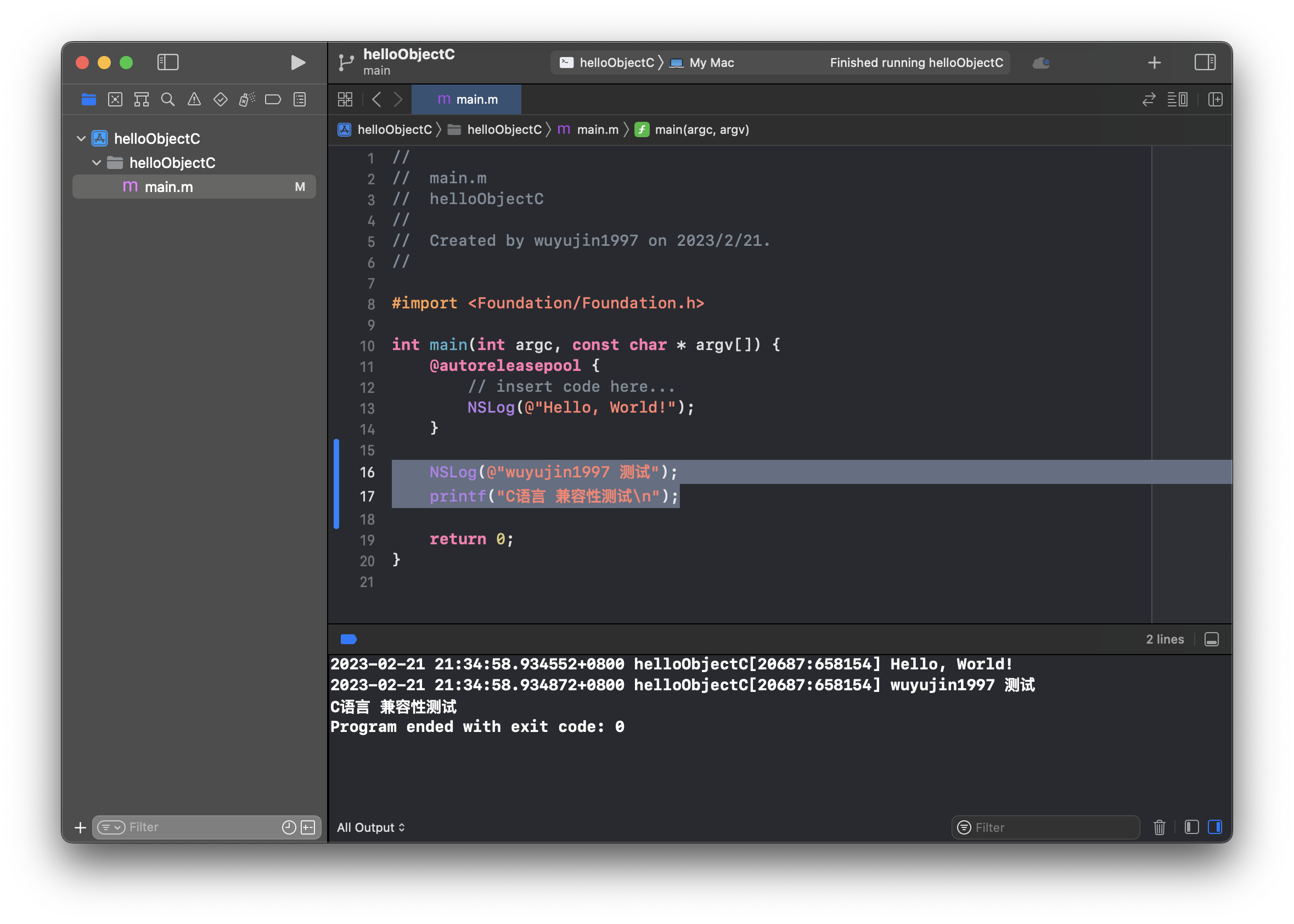The height and width of the screenshot is (924, 1294).
Task: Open the Find navigator magnifier icon
Action: [167, 99]
